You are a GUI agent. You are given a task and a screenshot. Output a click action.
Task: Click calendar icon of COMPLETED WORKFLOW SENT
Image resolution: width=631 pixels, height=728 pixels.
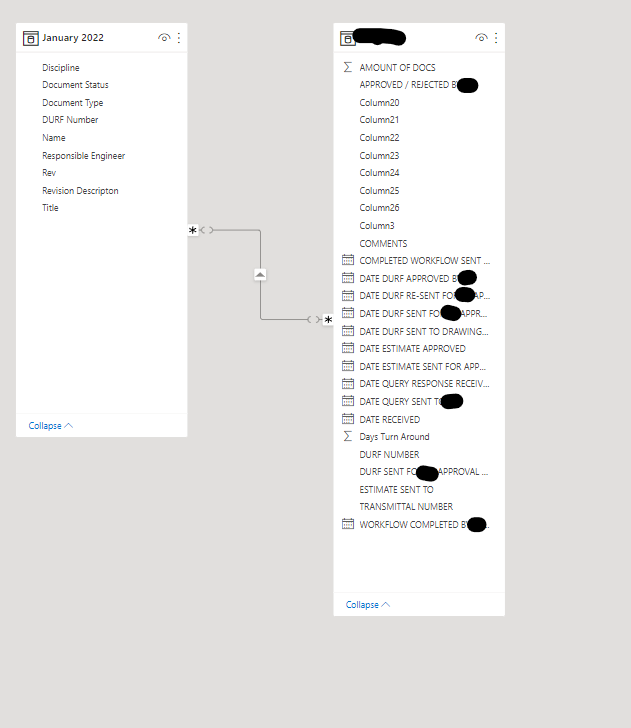point(348,260)
